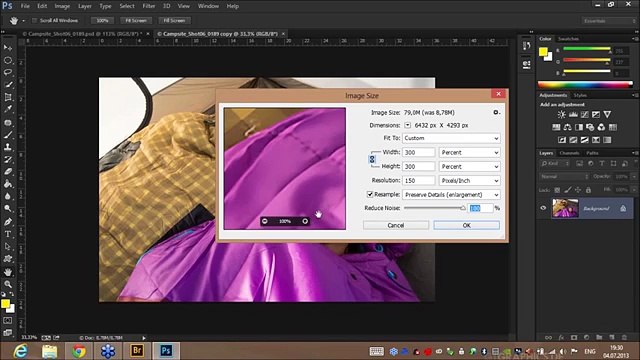This screenshot has width=640, height=360.
Task: Switch to the Styles tab
Action: [x=580, y=95]
